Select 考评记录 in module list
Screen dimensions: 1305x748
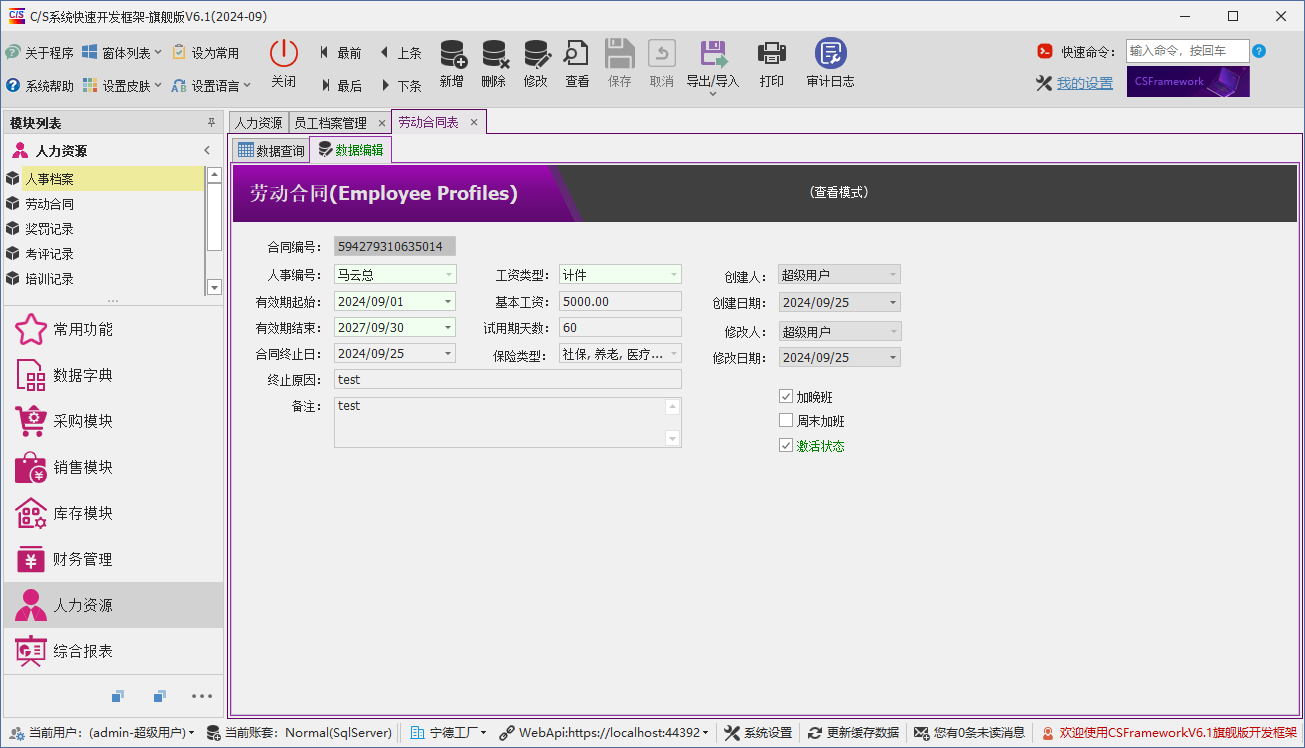104,254
